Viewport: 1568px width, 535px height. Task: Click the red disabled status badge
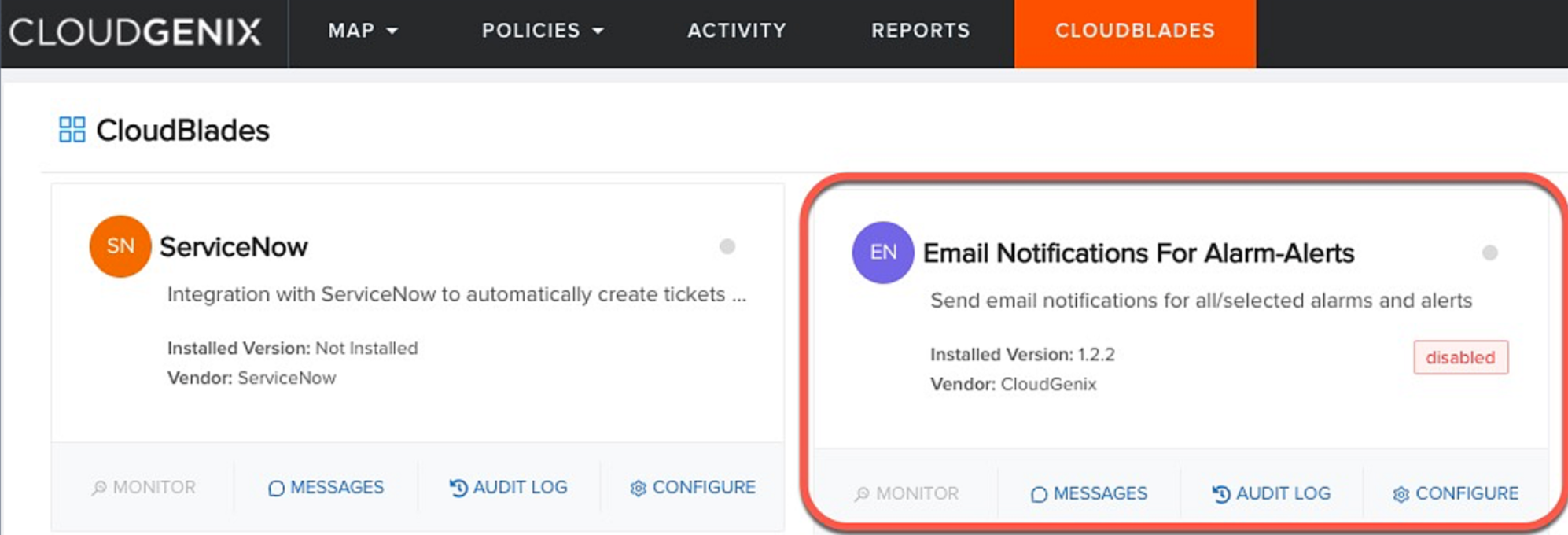(1460, 357)
